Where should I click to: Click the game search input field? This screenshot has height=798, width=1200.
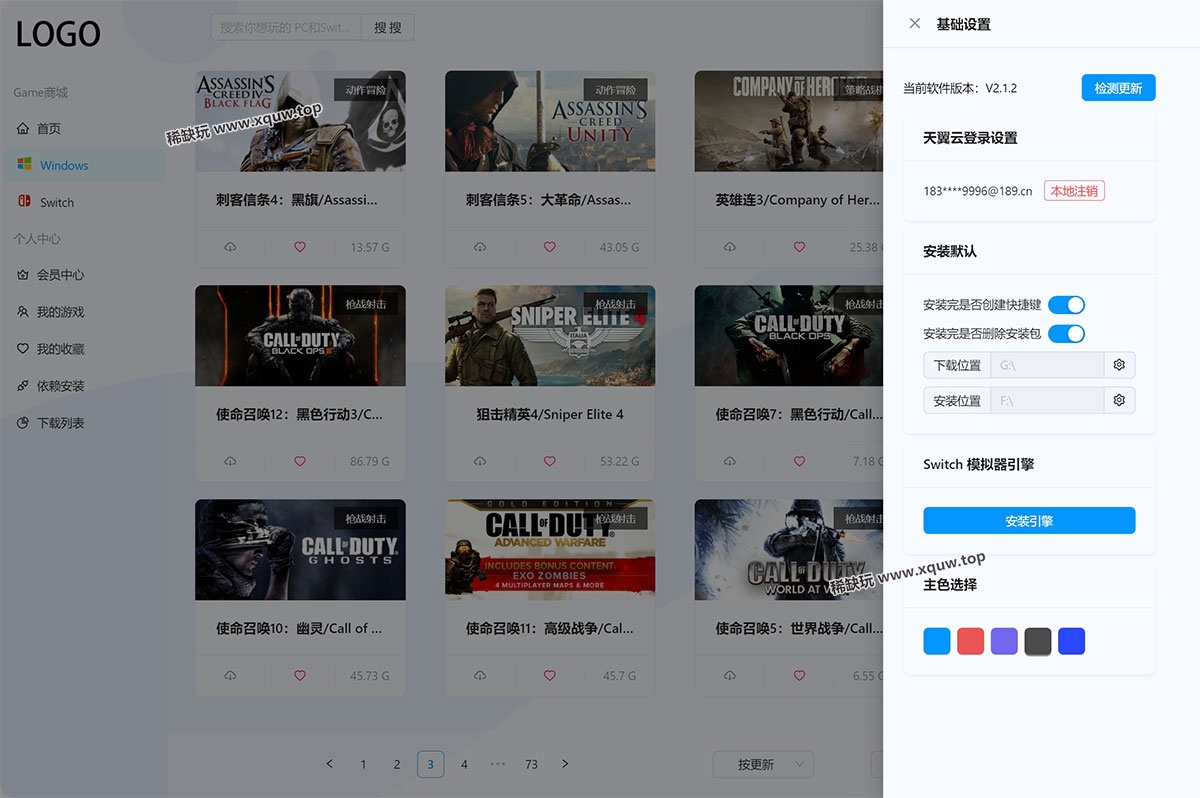tap(286, 27)
